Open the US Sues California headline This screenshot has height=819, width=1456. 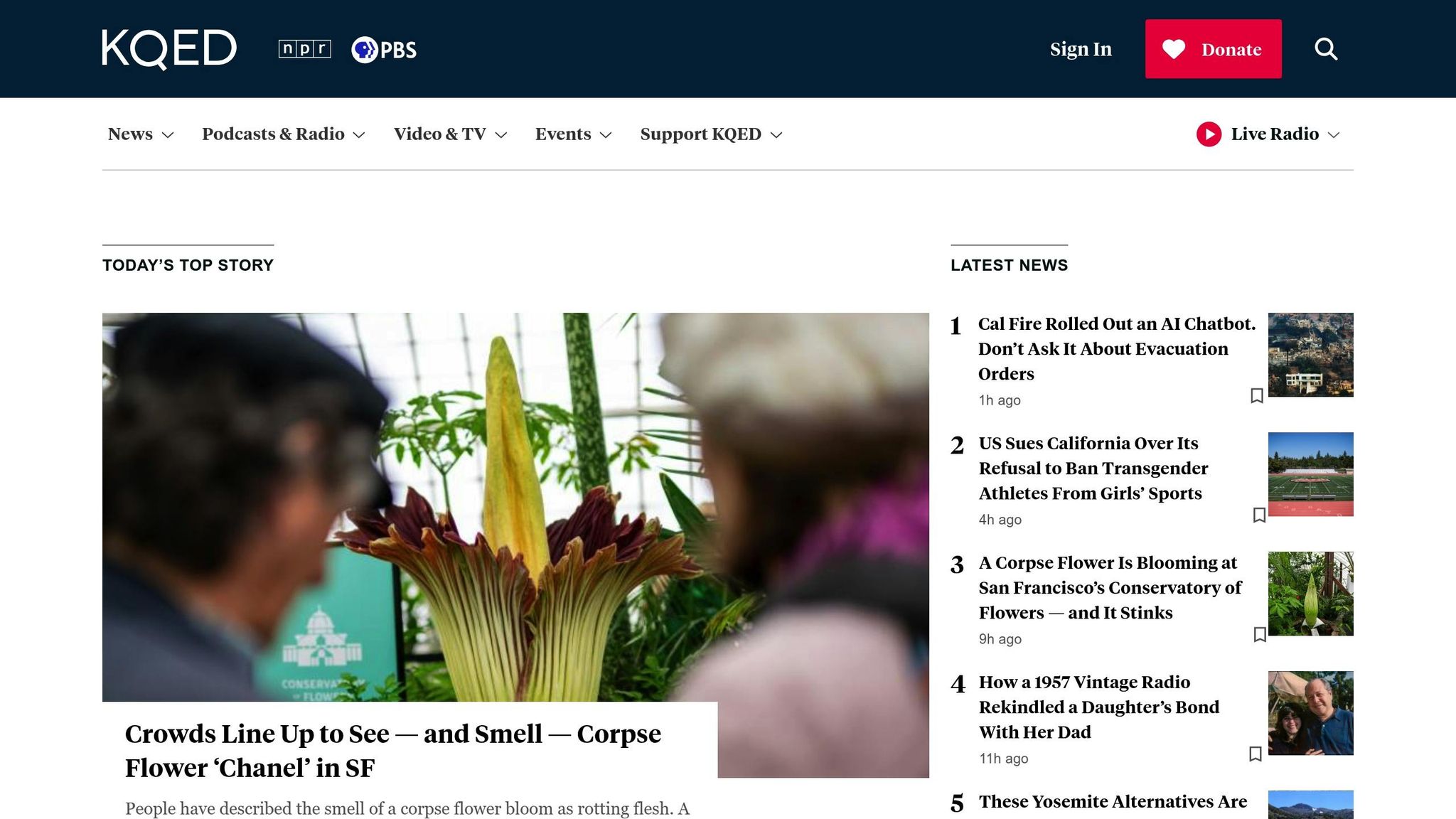[x=1093, y=468]
